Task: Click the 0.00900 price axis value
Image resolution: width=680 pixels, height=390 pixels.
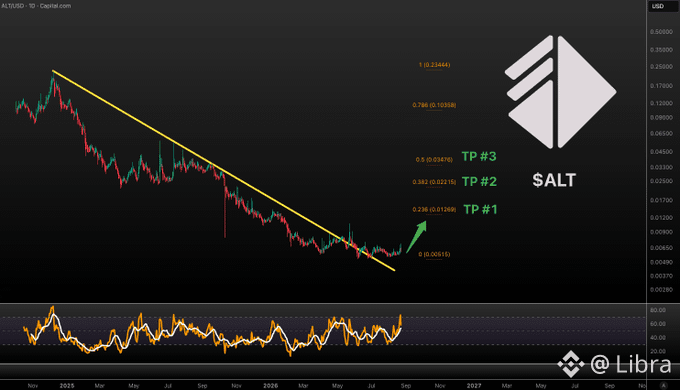Action: (x=661, y=232)
